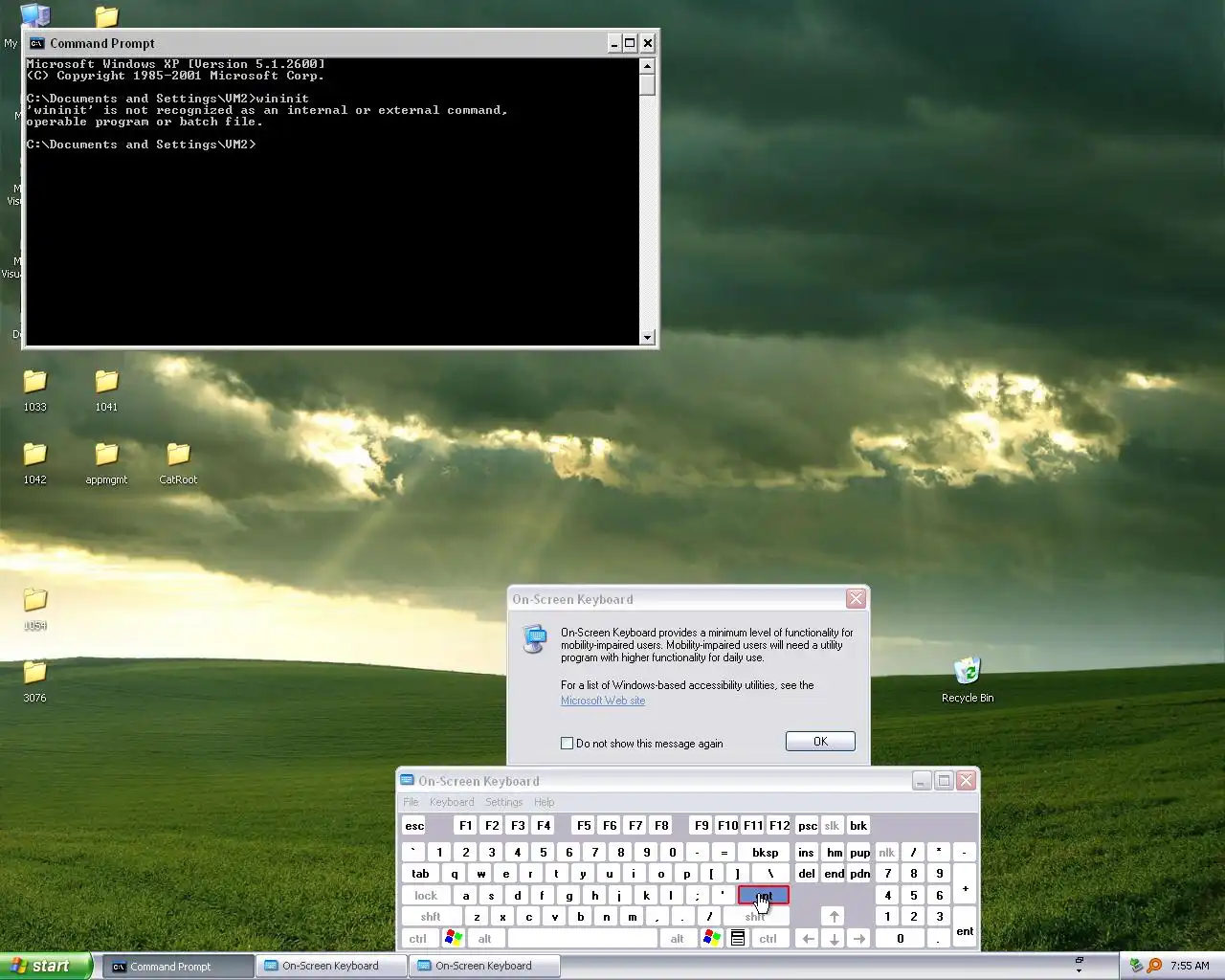Toggle the ins insert key
Viewport: 1225px width, 980px height.
(807, 852)
